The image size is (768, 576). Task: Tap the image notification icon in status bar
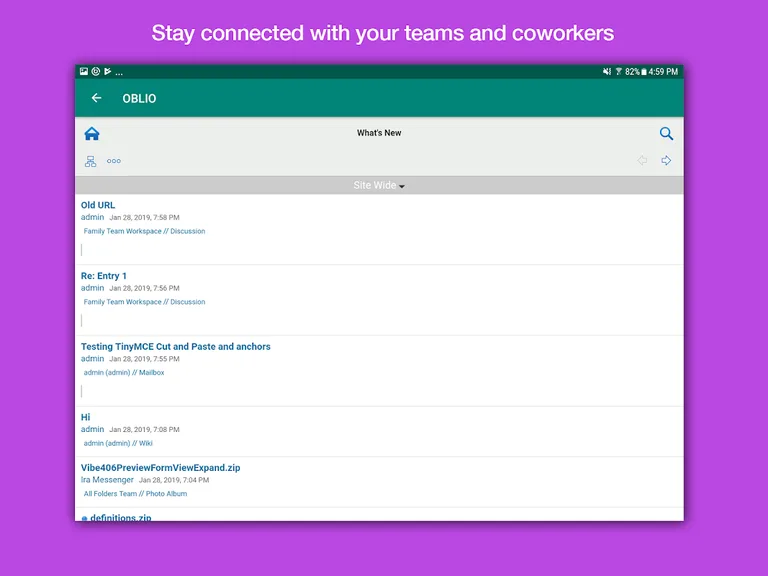(x=84, y=72)
